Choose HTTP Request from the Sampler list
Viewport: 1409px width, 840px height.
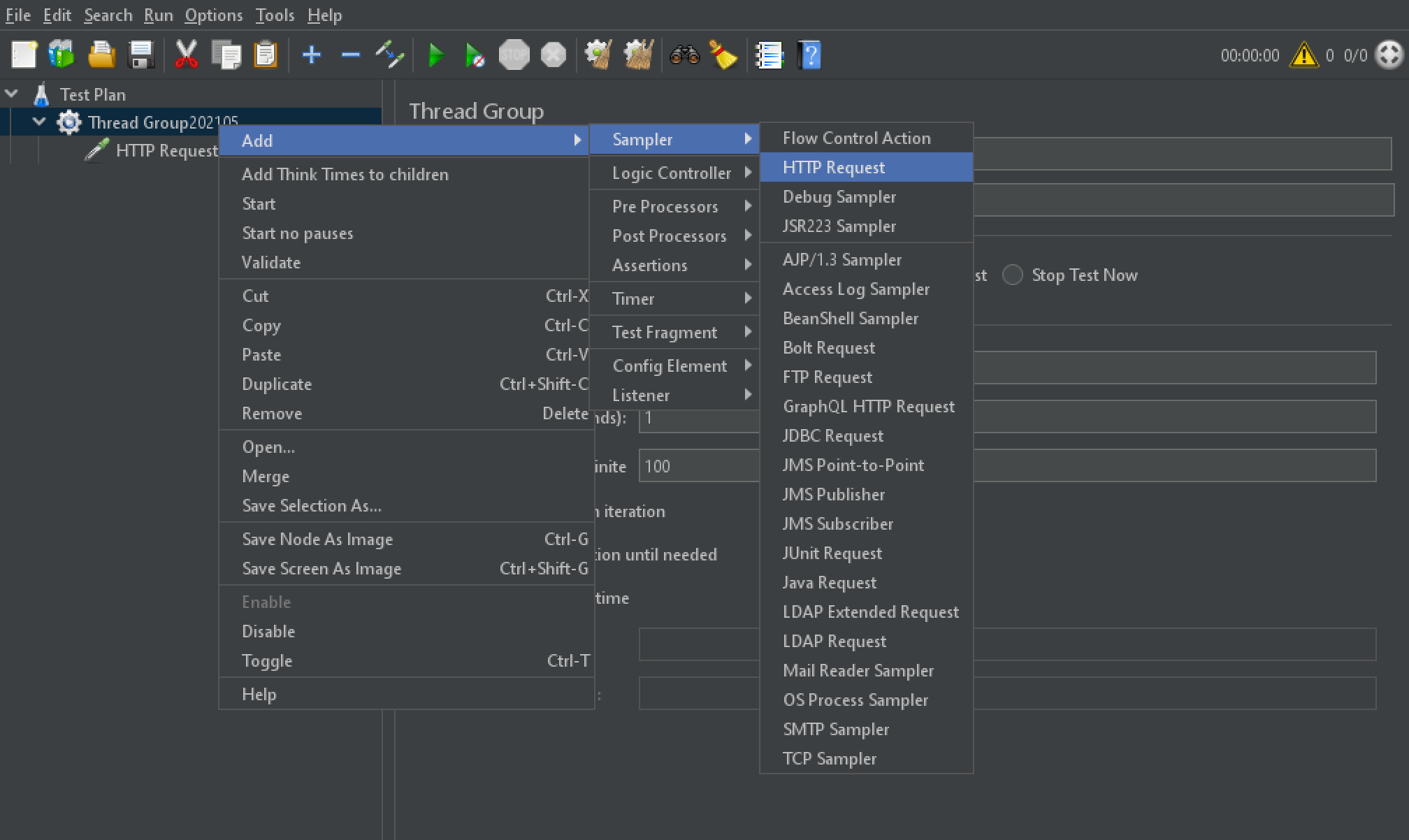[x=833, y=168]
